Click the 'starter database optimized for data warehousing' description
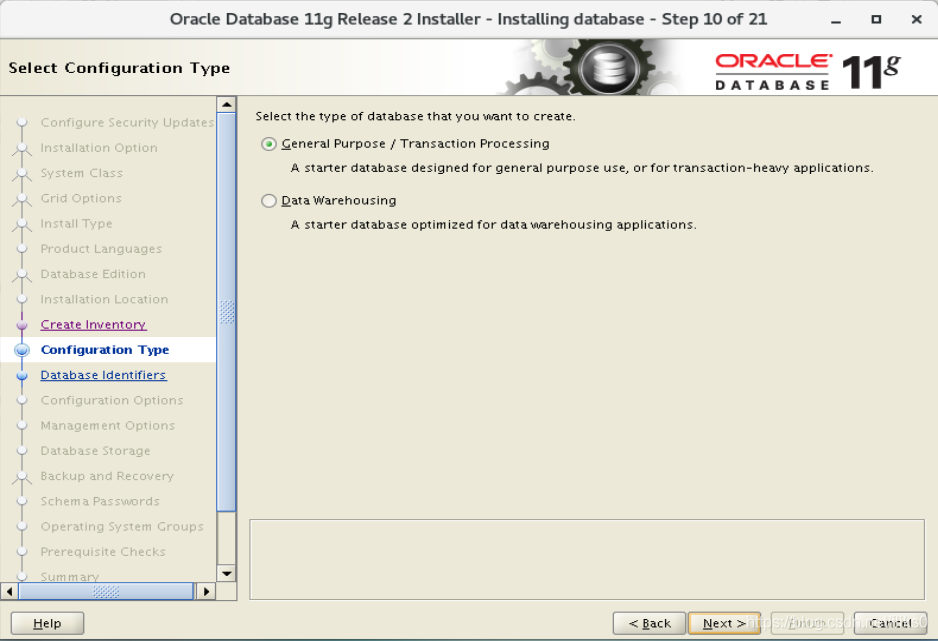 pos(494,225)
